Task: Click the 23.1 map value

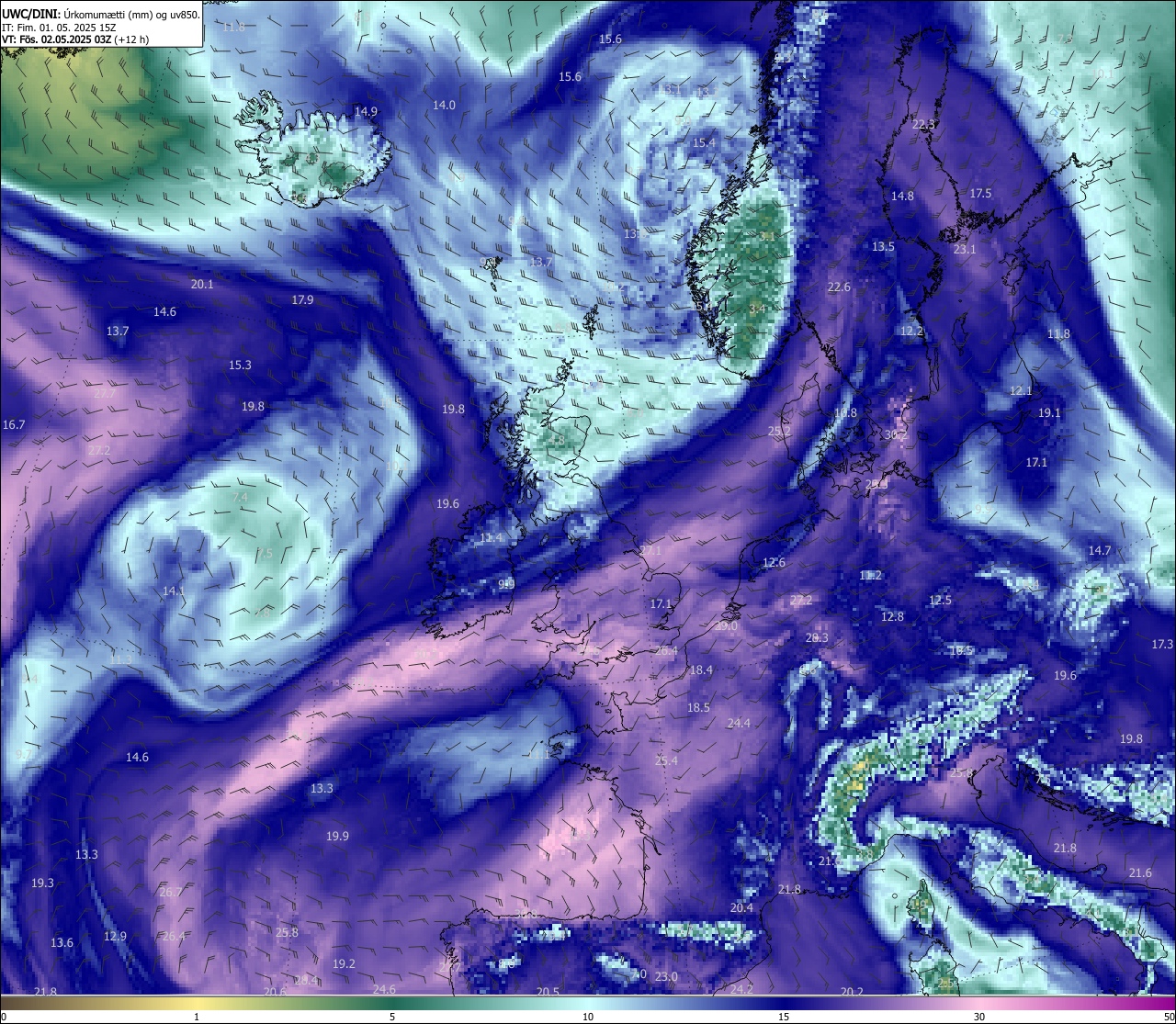Action: [x=965, y=250]
